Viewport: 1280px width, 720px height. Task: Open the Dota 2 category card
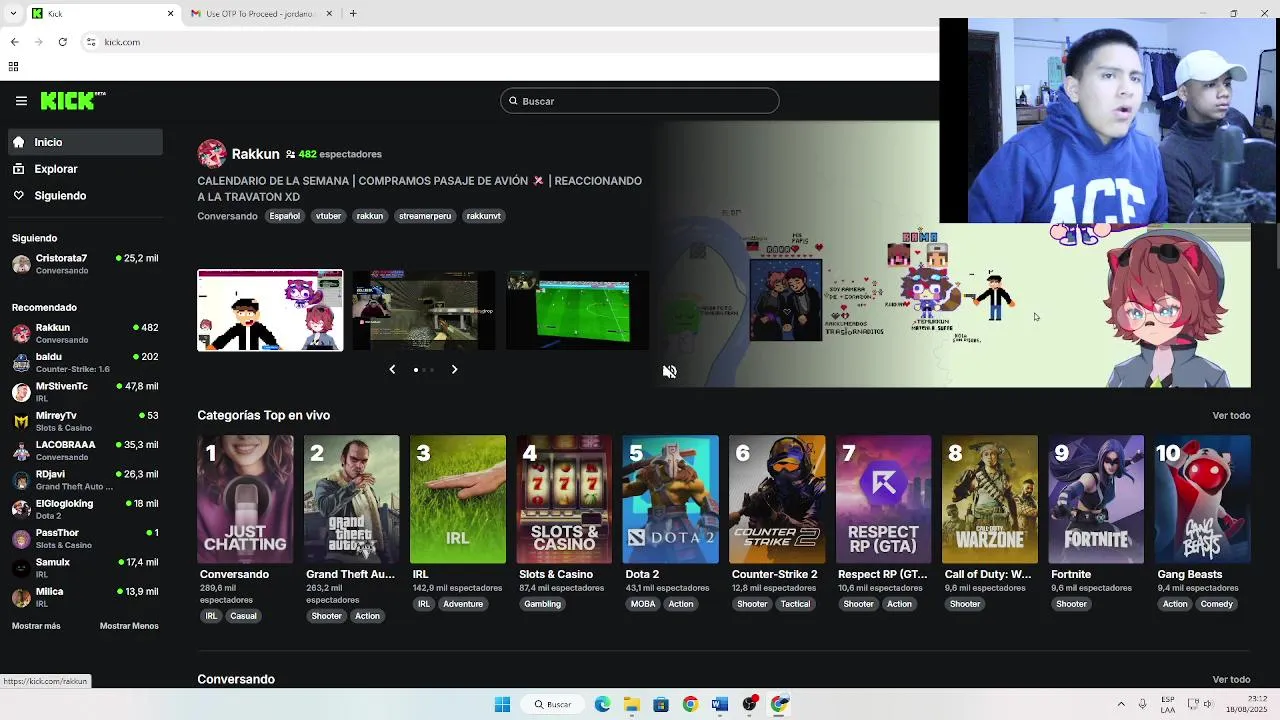tap(670, 499)
